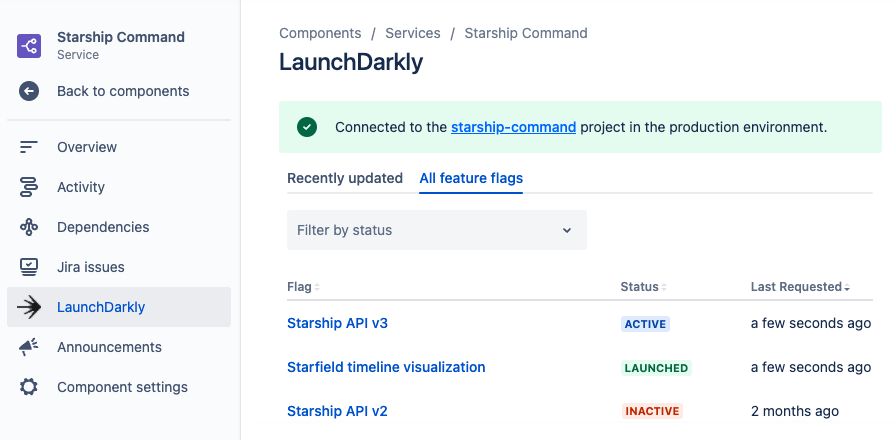Click the green connected checkmark icon
The height and width of the screenshot is (440, 896).
click(307, 127)
